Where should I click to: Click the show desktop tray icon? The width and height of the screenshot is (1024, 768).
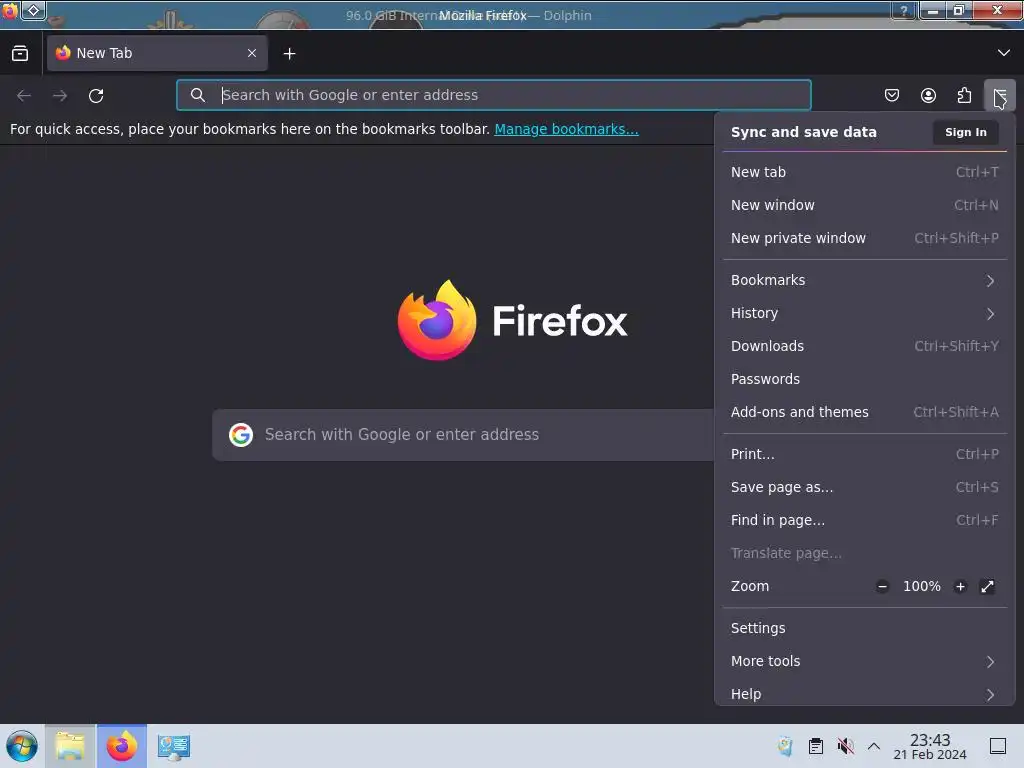pyautogui.click(x=998, y=746)
